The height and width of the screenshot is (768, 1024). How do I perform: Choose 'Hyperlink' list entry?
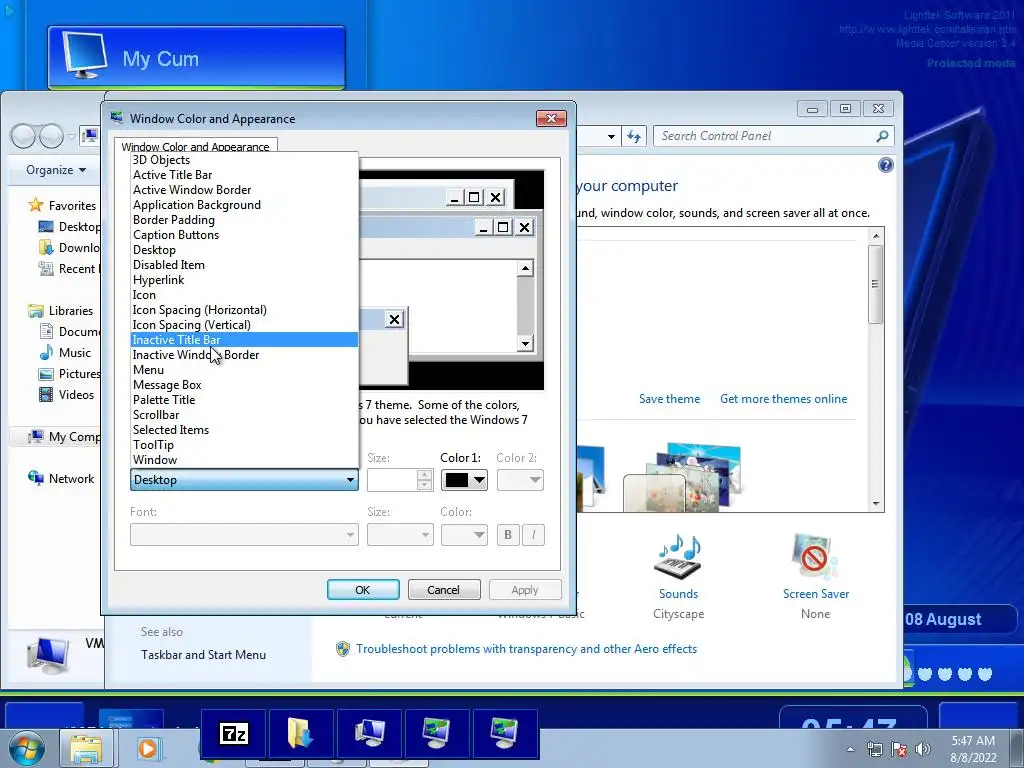(245, 280)
